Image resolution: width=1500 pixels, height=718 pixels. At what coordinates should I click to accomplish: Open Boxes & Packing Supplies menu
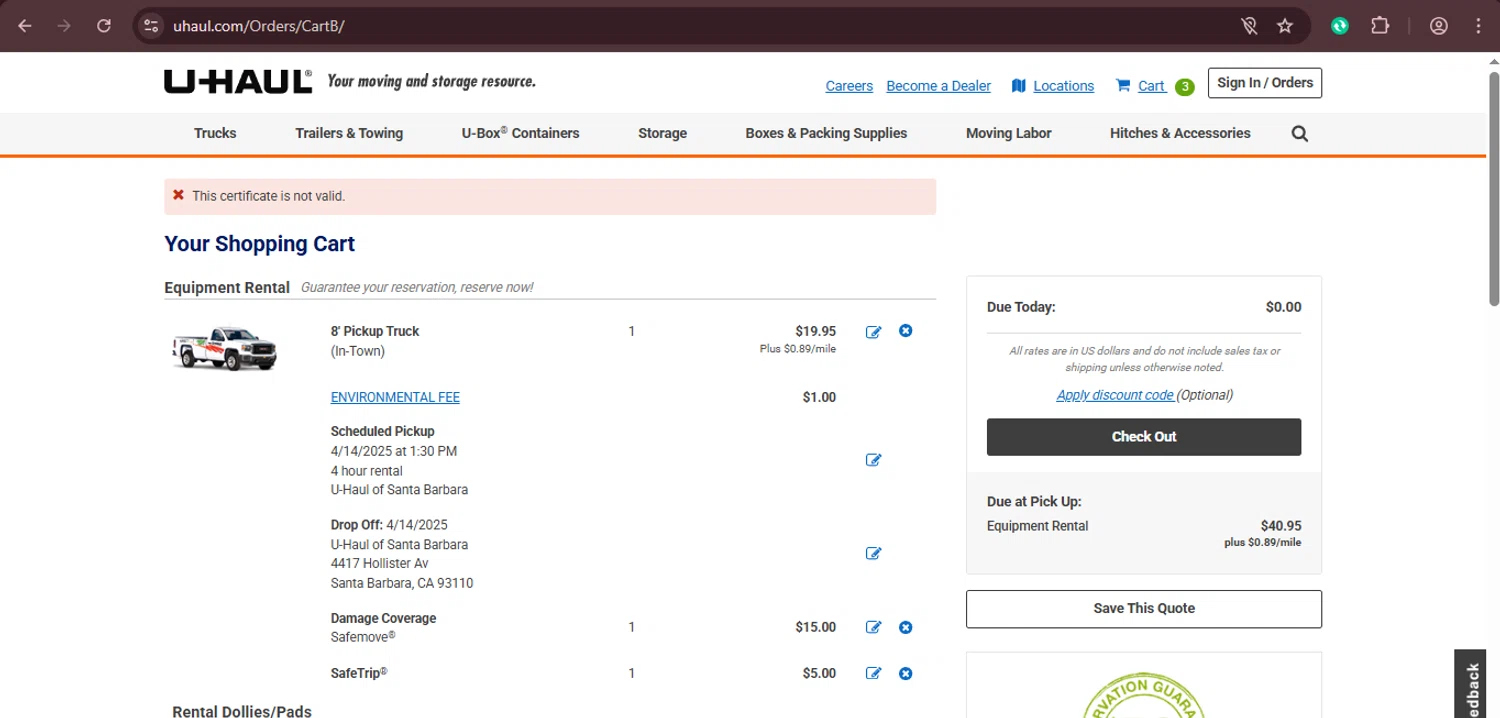tap(826, 133)
